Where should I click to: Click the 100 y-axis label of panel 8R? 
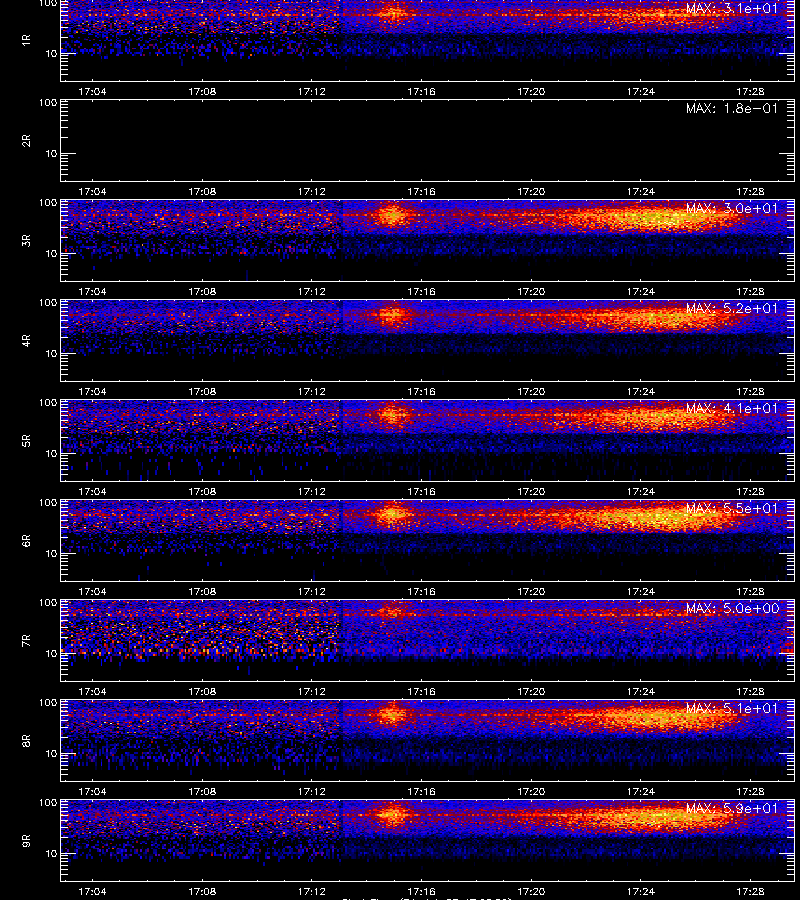pos(48,703)
